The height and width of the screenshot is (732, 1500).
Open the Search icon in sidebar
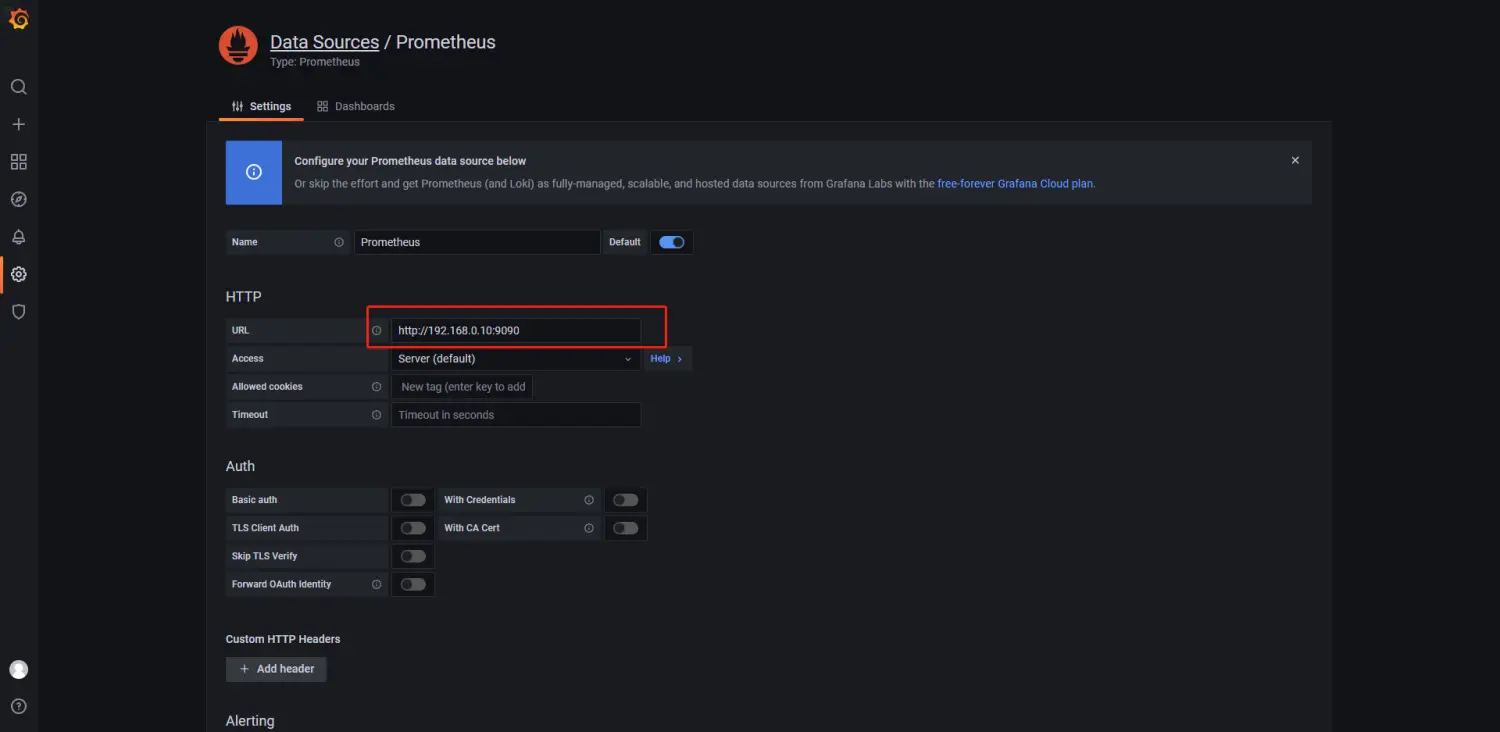point(18,87)
